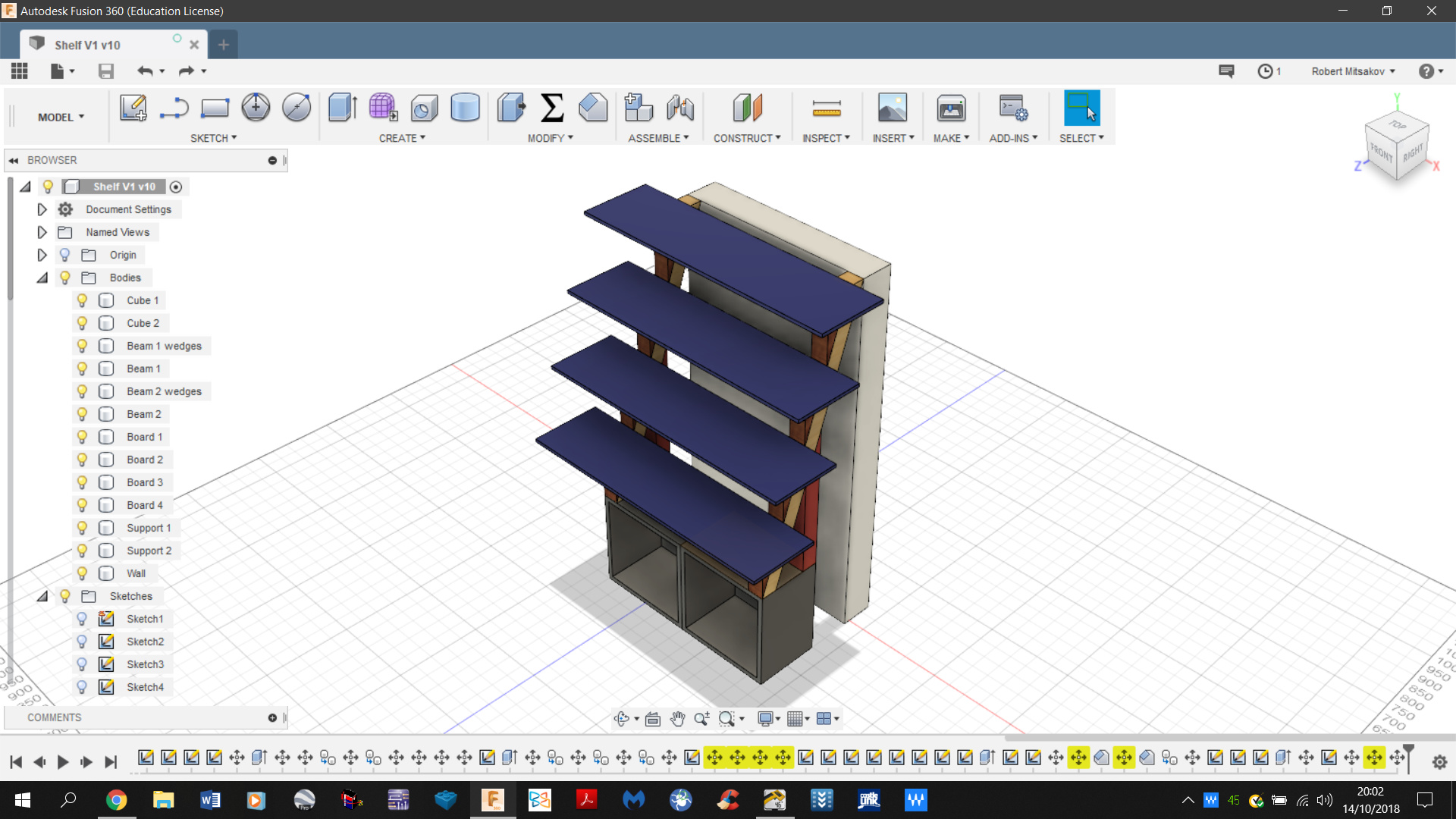Image resolution: width=1456 pixels, height=819 pixels.
Task: Open the INSPECT menu
Action: pos(826,138)
